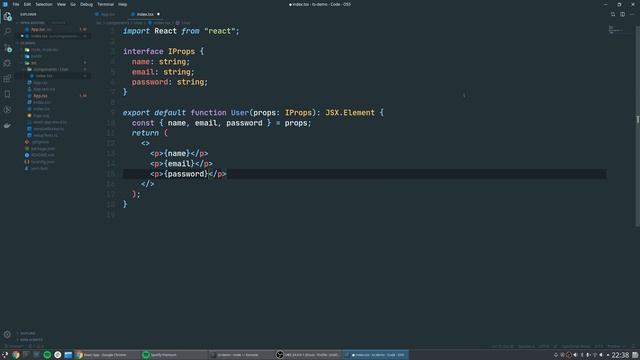Launch Spotify from pinned green icon
The image size is (640, 360).
(47, 355)
